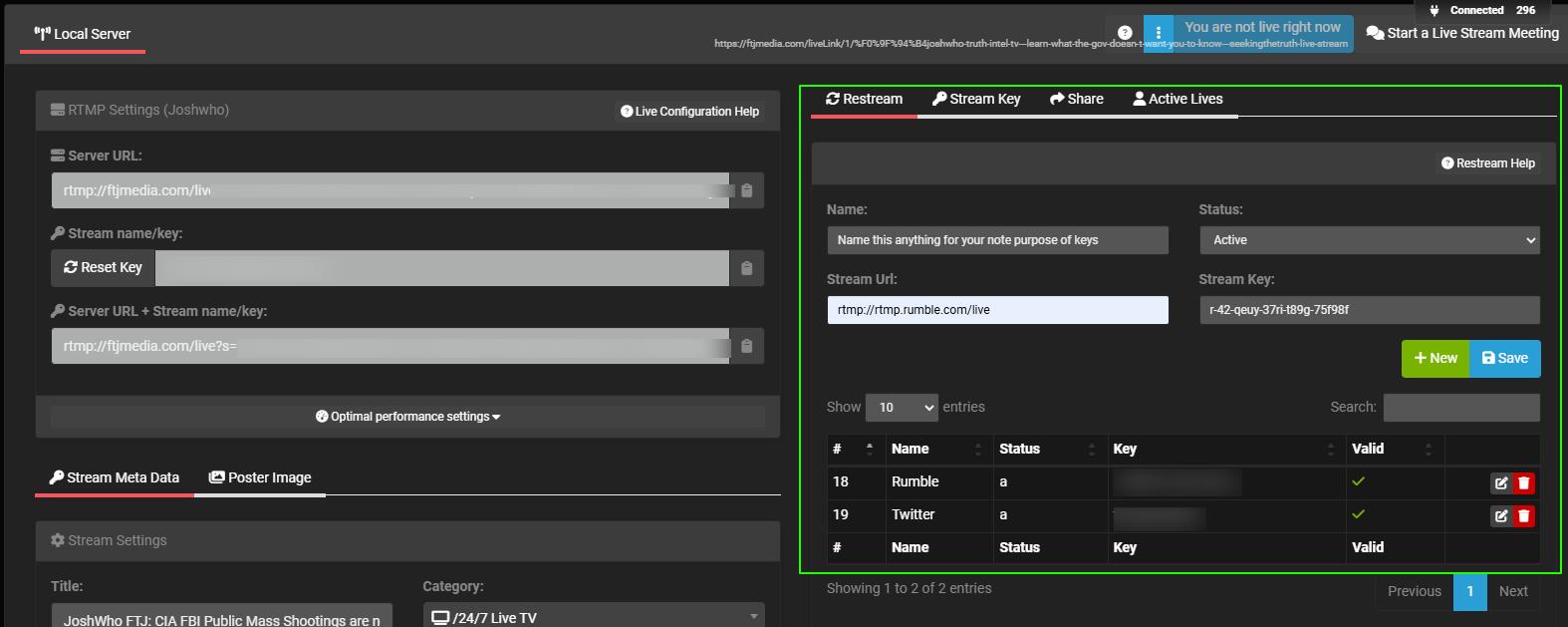Open the Poster Image tab
The width and height of the screenshot is (1568, 627).
(x=260, y=477)
